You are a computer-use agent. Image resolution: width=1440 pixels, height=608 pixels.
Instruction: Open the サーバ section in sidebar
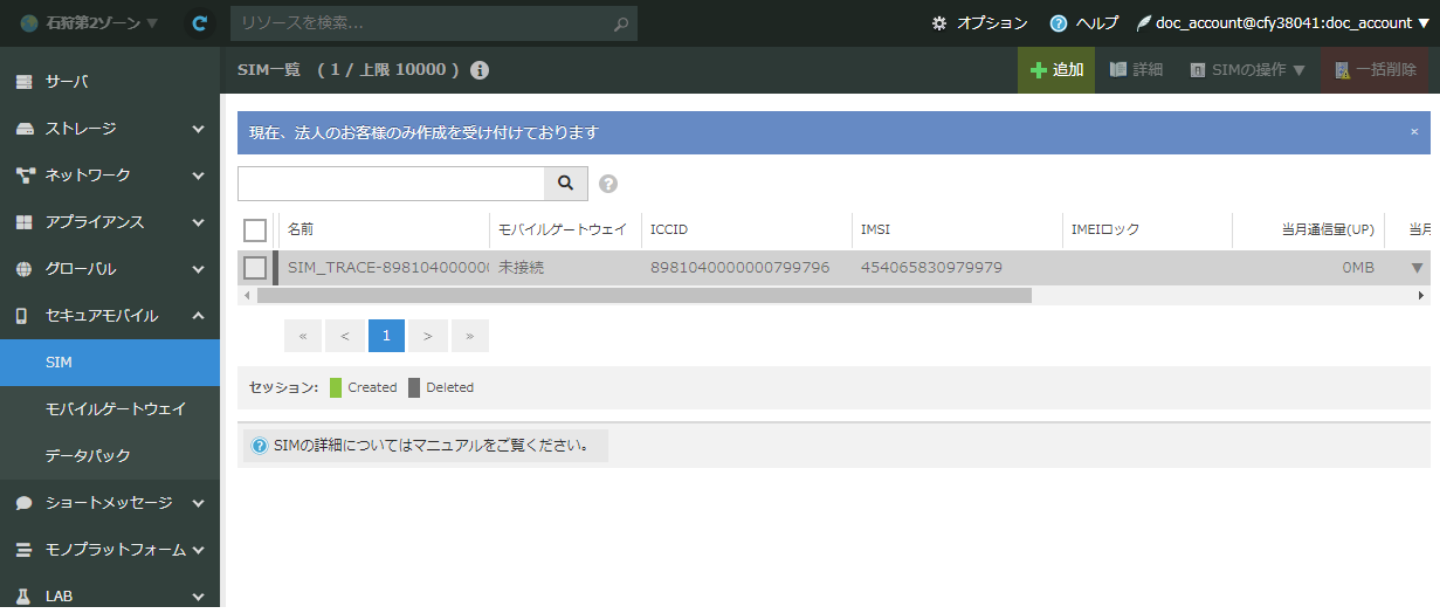coord(110,82)
